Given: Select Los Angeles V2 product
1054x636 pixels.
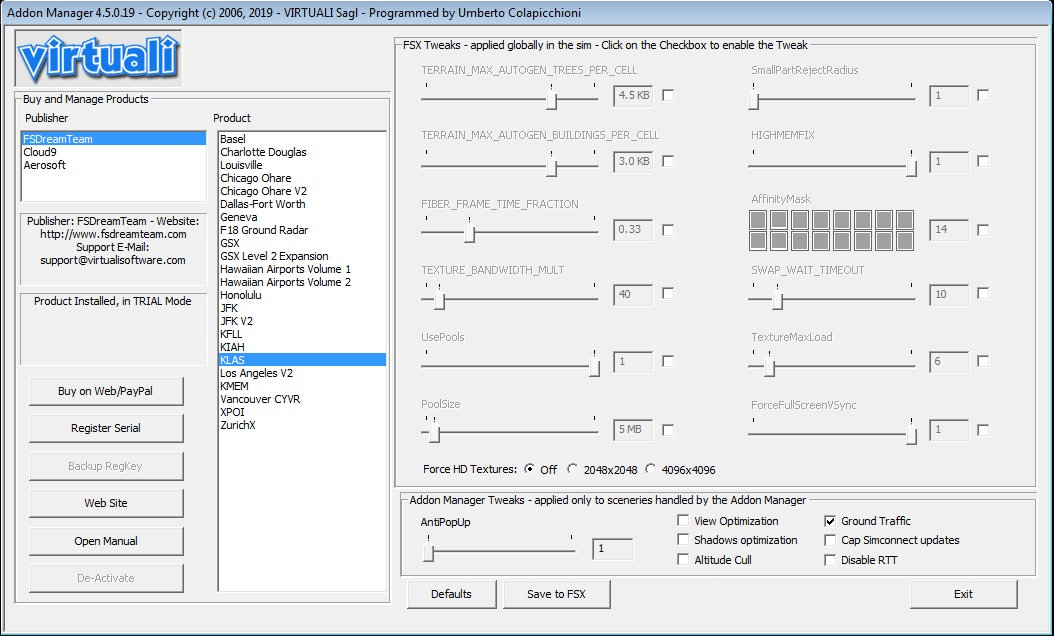Looking at the screenshot, I should pyautogui.click(x=302, y=373).
